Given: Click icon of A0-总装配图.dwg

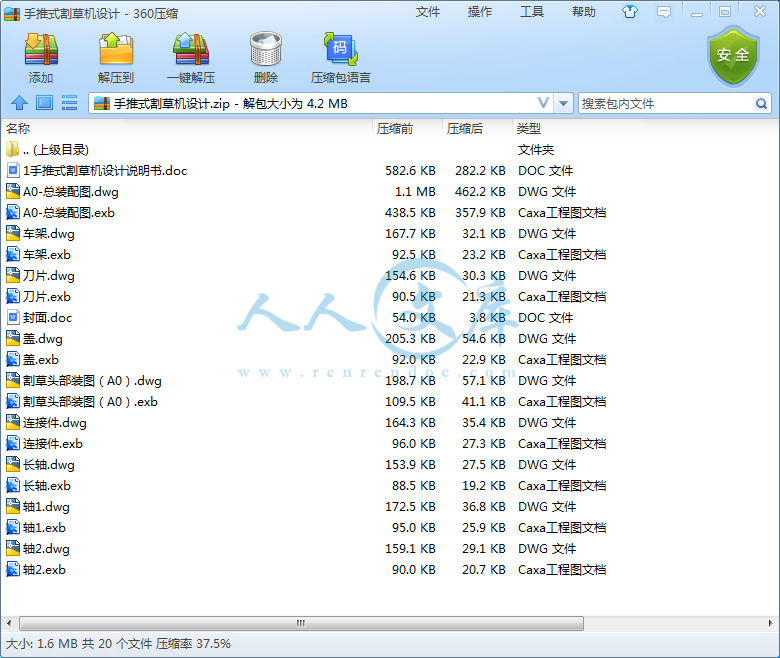Looking at the screenshot, I should [12, 191].
